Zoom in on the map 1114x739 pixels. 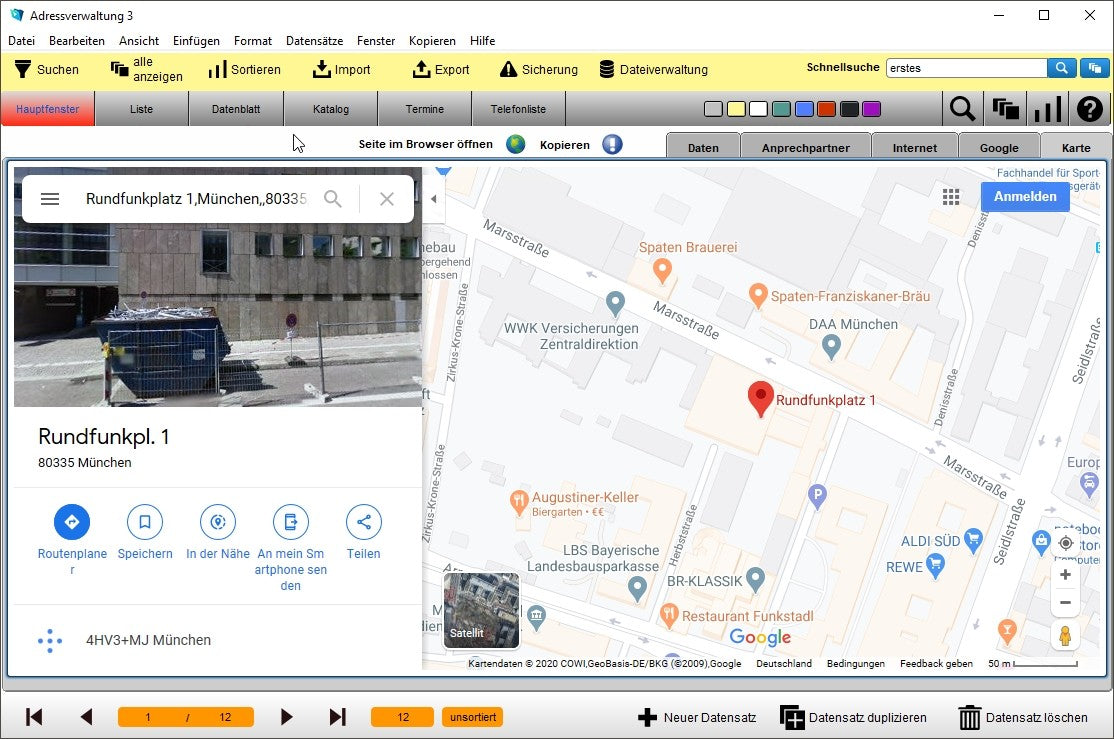coord(1065,575)
